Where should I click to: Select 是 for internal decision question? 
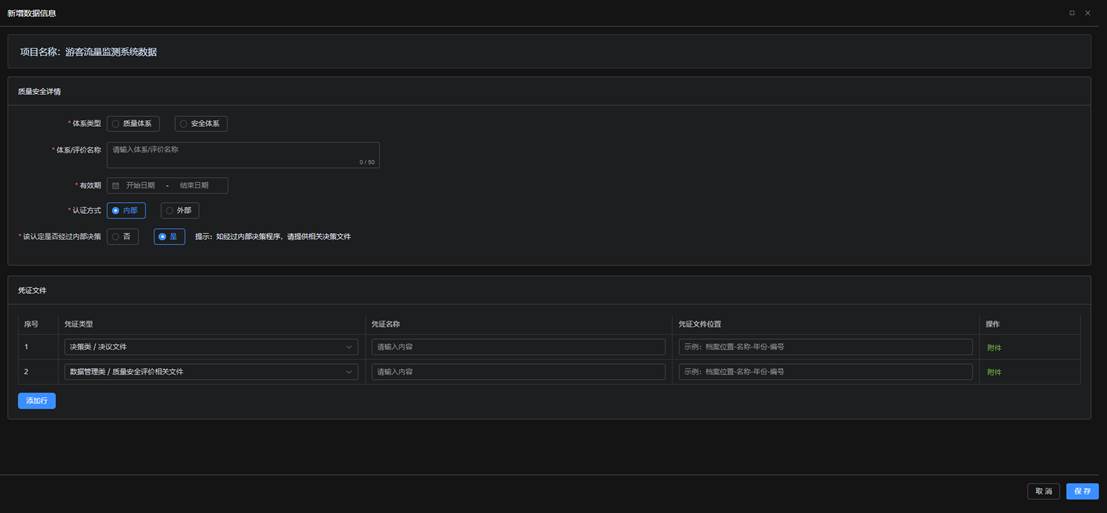(x=169, y=237)
